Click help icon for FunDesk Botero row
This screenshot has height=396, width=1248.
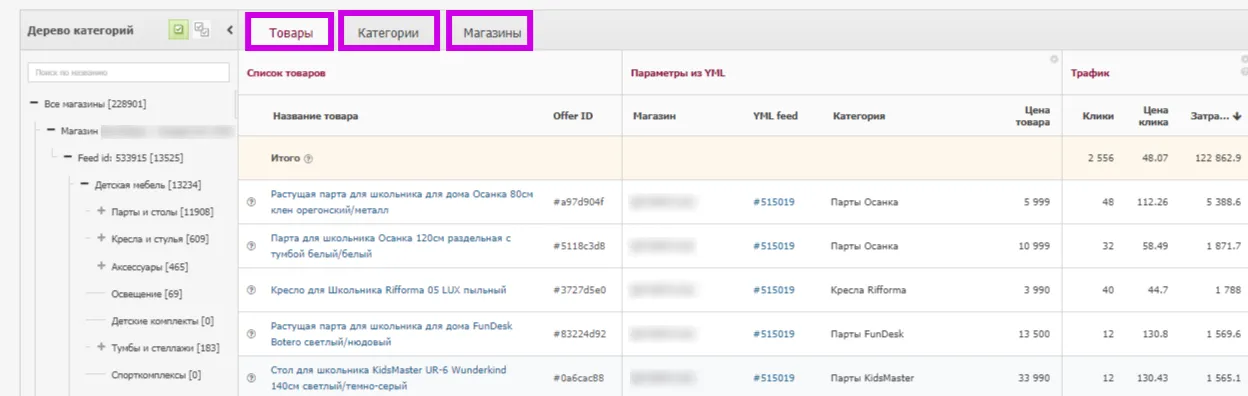[251, 334]
